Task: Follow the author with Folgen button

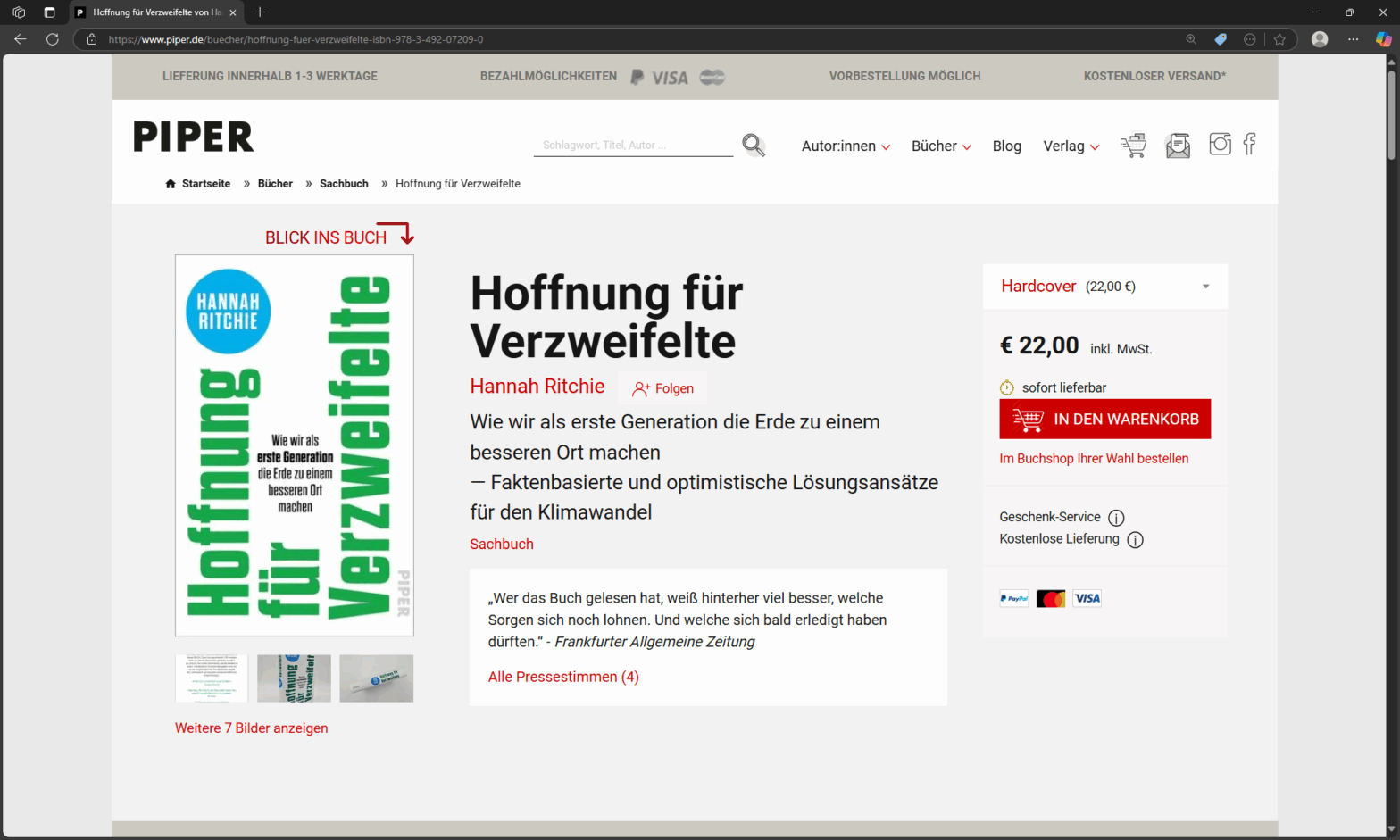Action: (x=662, y=388)
